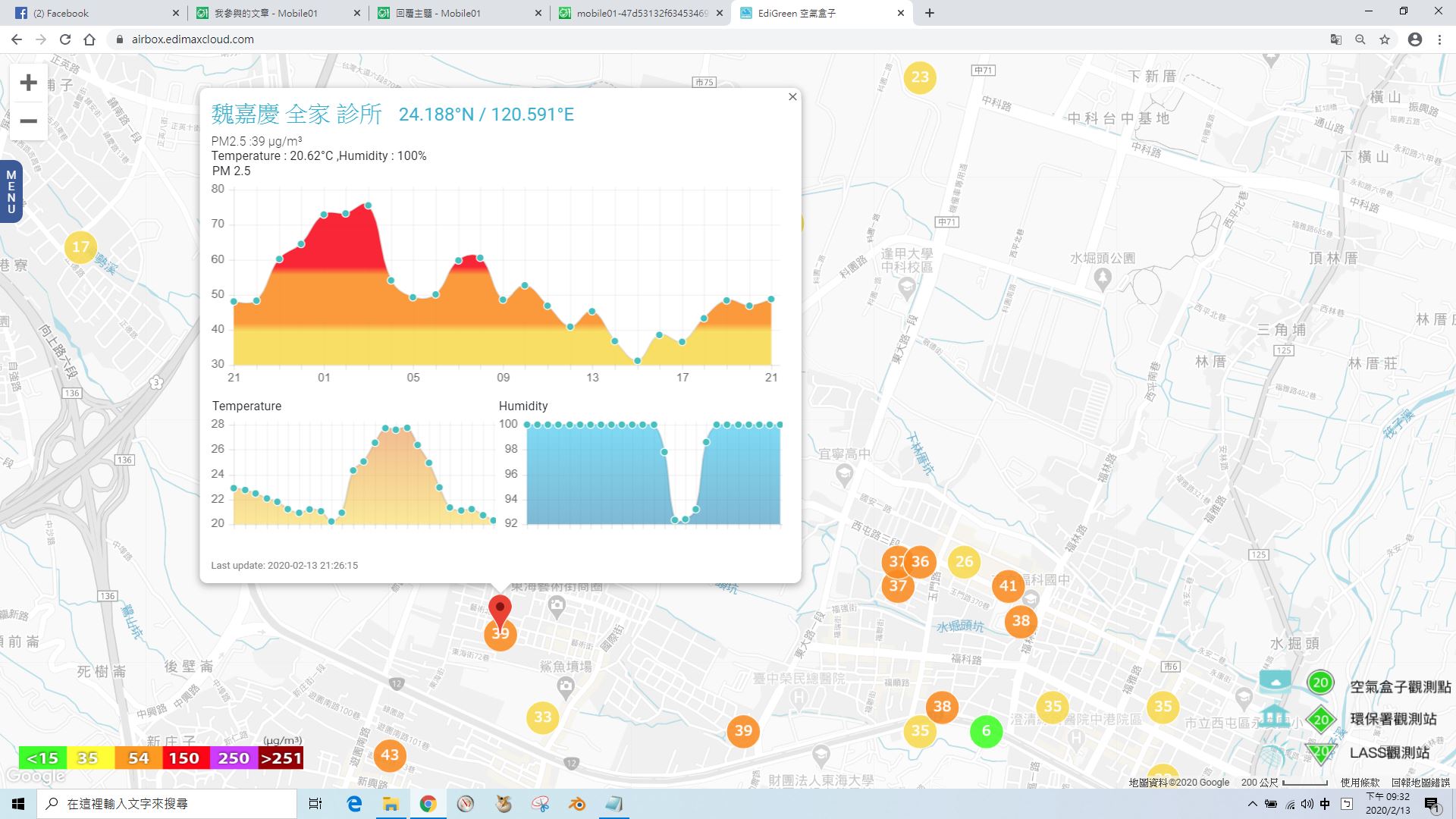The width and height of the screenshot is (1456, 819).
Task: Open File Explorer from taskbar
Action: point(391,804)
